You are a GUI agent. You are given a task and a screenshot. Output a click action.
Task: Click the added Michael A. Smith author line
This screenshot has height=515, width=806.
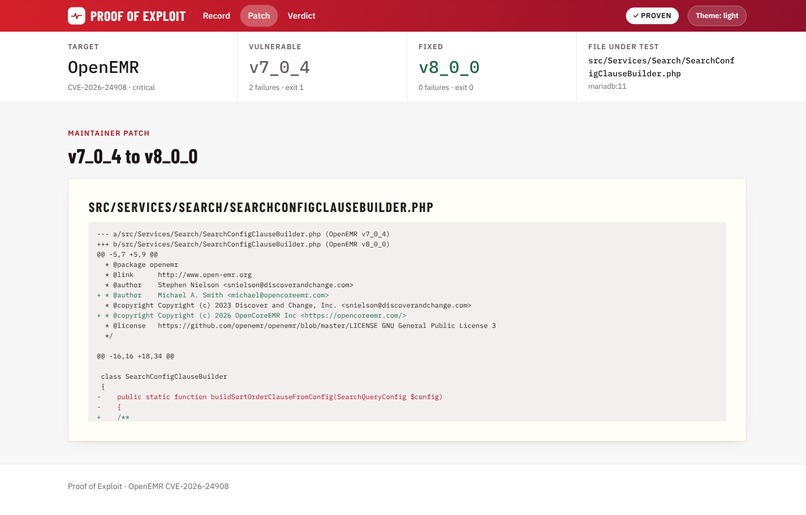[x=213, y=295]
